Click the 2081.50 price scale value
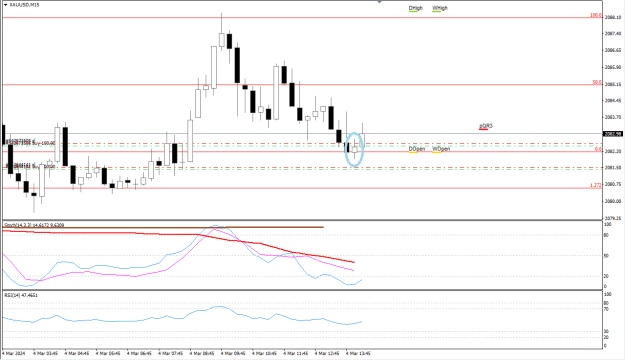This screenshot has height=360, width=625. click(x=613, y=168)
